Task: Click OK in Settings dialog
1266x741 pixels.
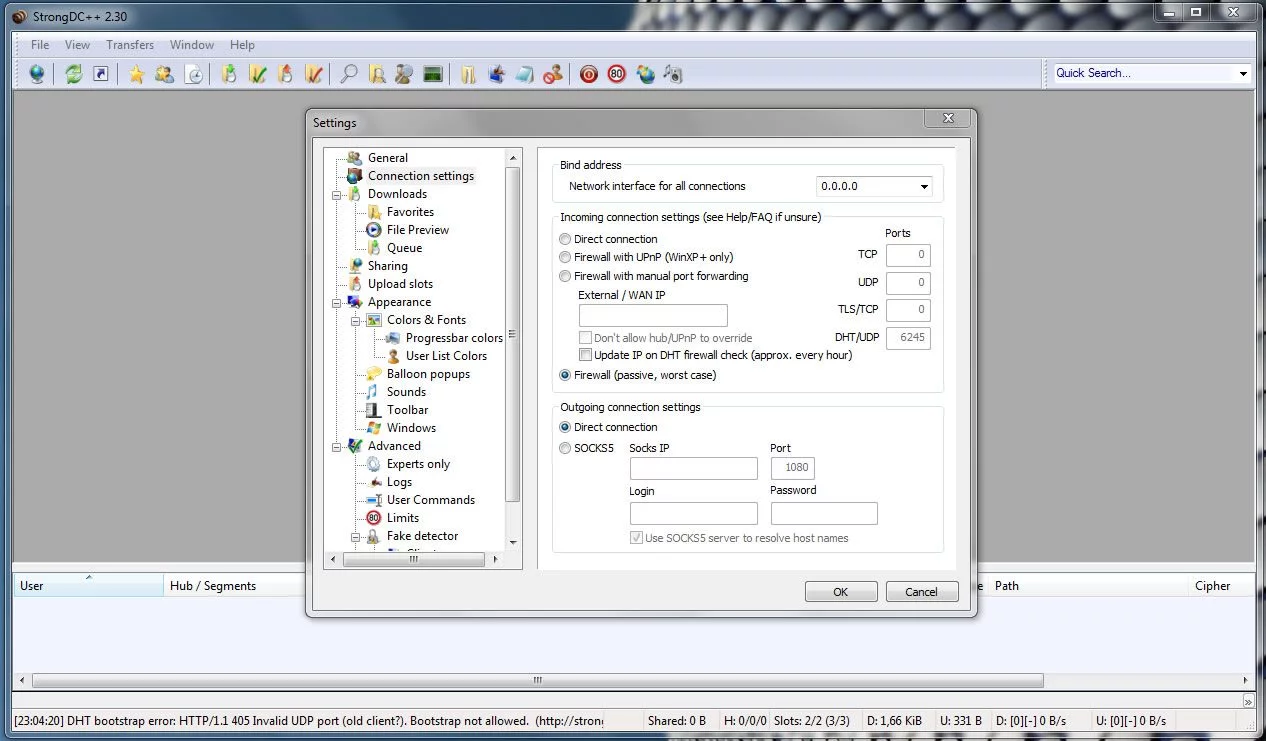Action: (841, 592)
